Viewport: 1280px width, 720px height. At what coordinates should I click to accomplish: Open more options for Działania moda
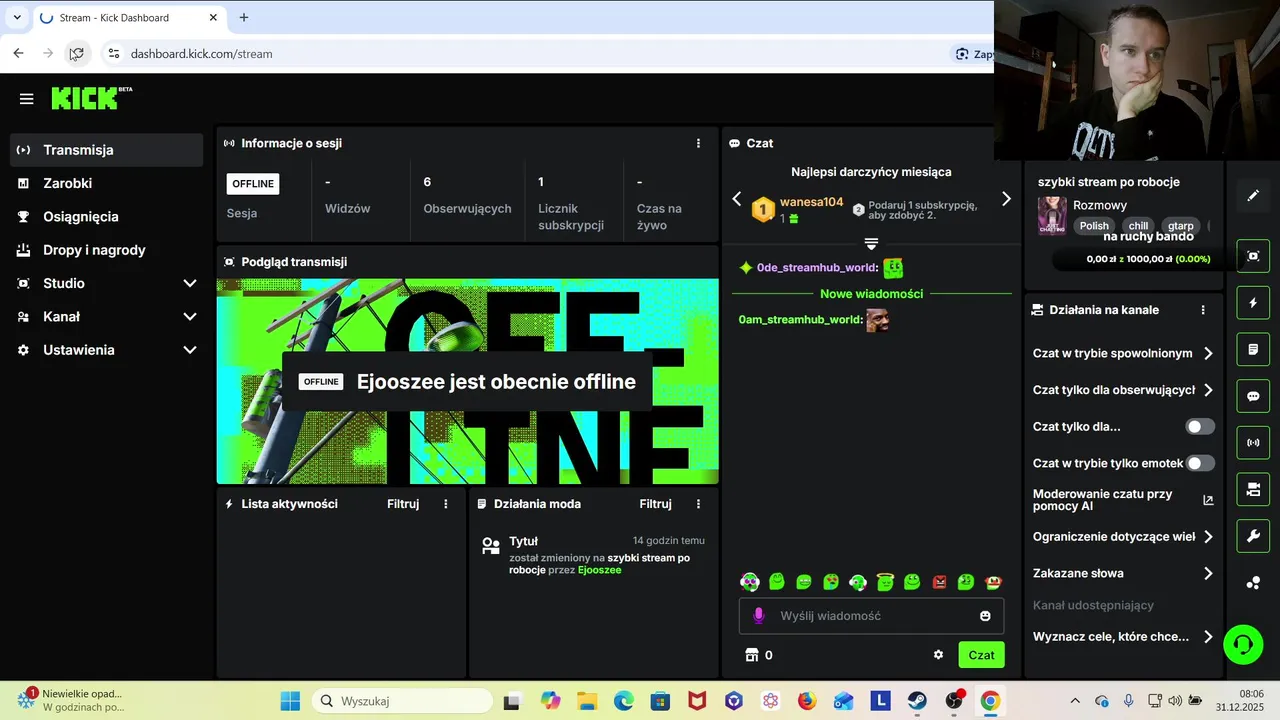click(x=698, y=504)
